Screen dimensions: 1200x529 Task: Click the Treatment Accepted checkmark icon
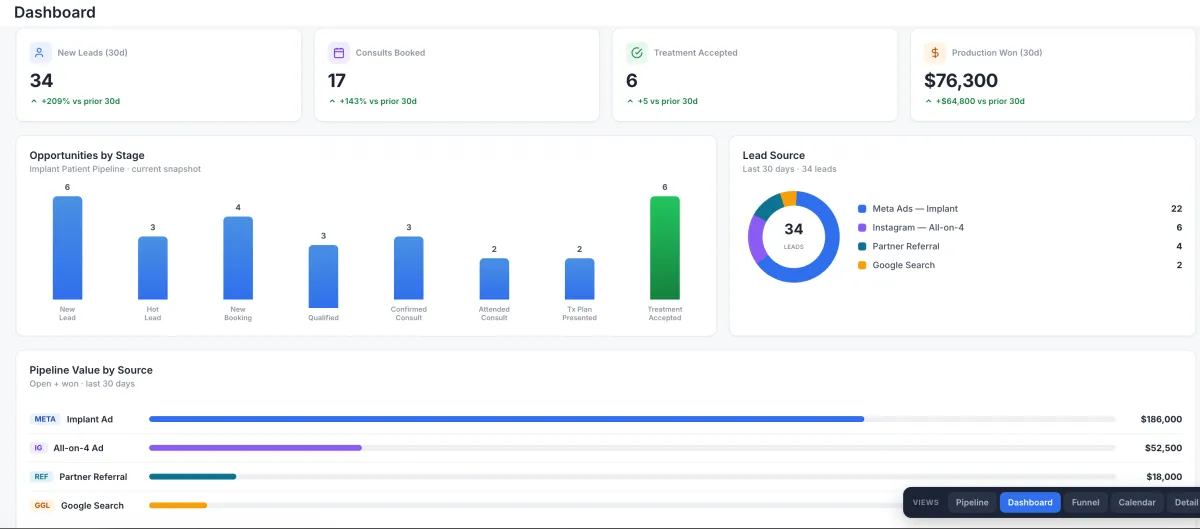click(636, 52)
